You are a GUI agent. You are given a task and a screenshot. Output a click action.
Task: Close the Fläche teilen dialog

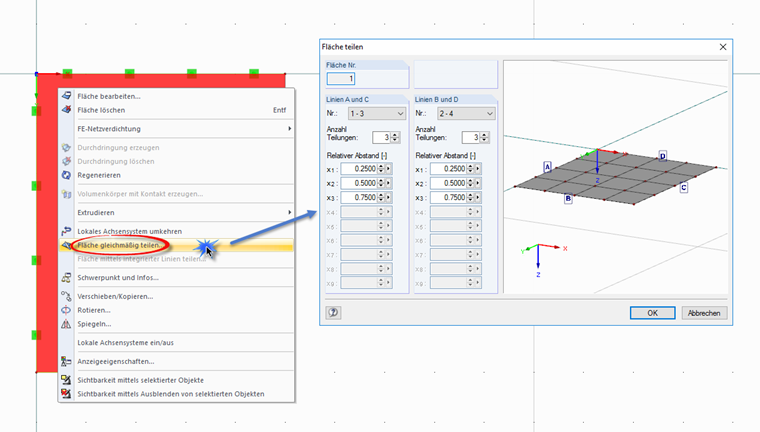723,47
